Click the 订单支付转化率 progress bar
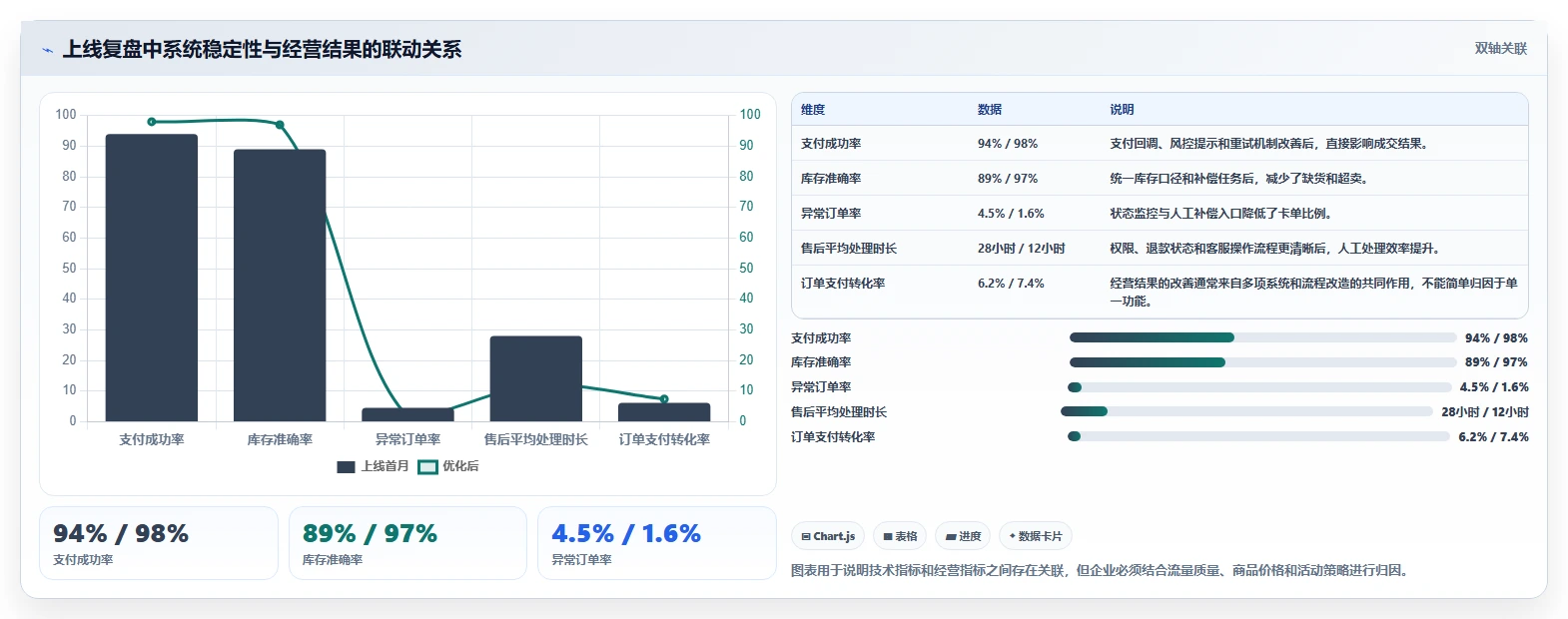This screenshot has height=619, width=1568. 1258,436
